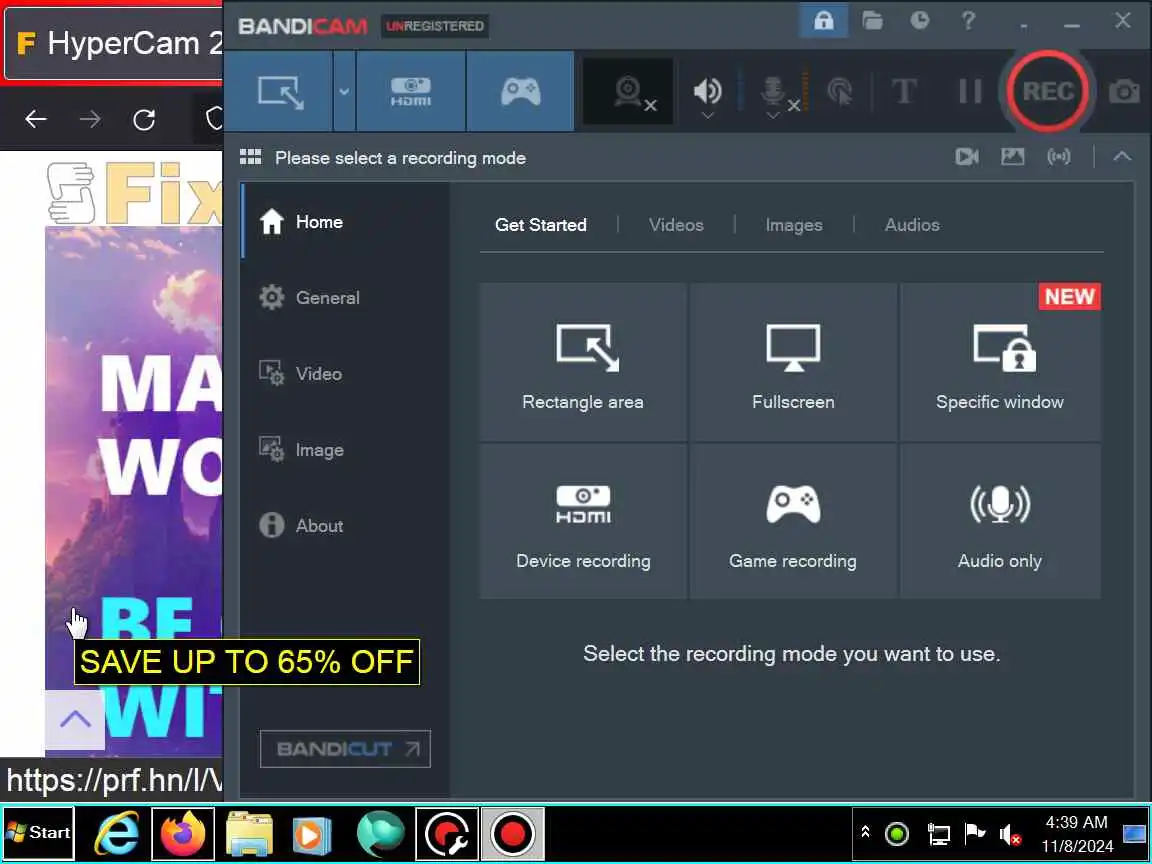Take a screenshot with the camera icon
This screenshot has height=864, width=1152.
(x=1124, y=92)
